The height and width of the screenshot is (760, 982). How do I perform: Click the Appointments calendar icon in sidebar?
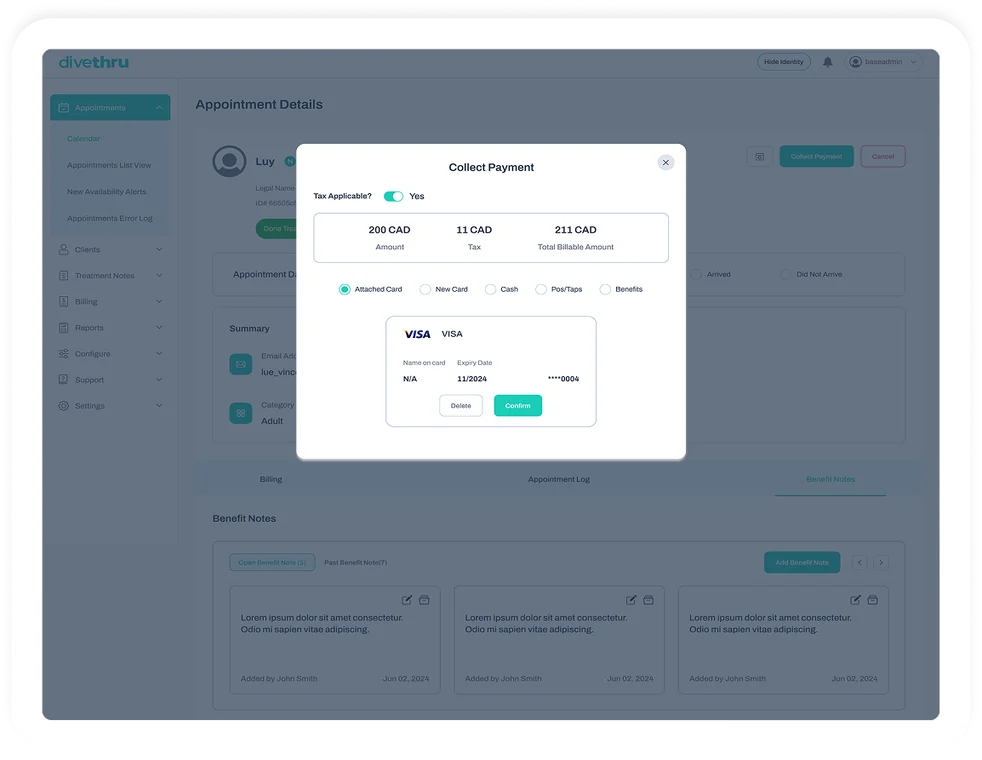pos(63,108)
